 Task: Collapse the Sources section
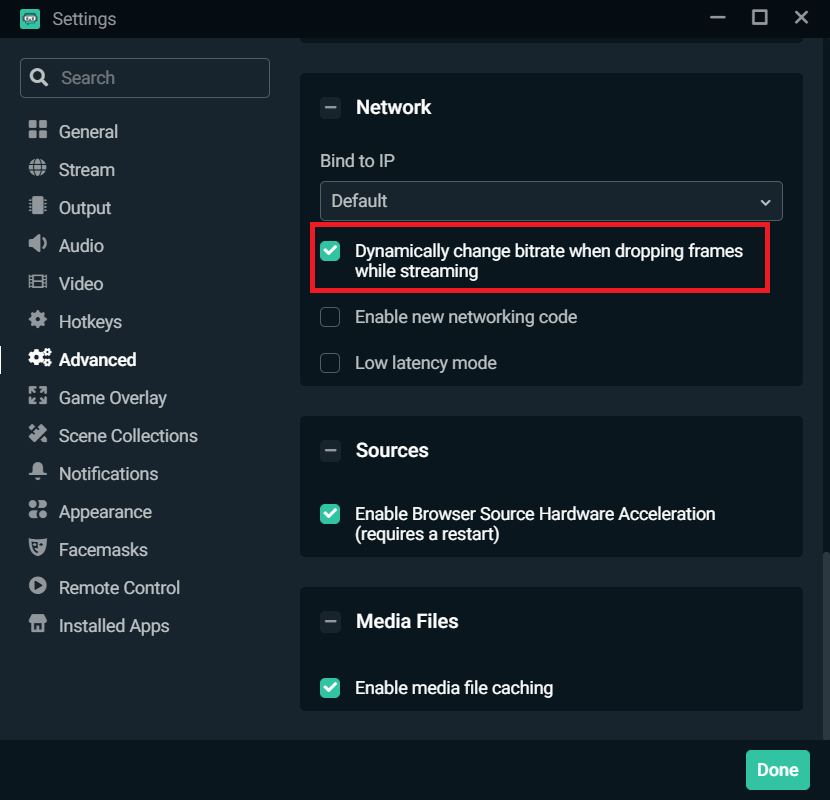[330, 451]
